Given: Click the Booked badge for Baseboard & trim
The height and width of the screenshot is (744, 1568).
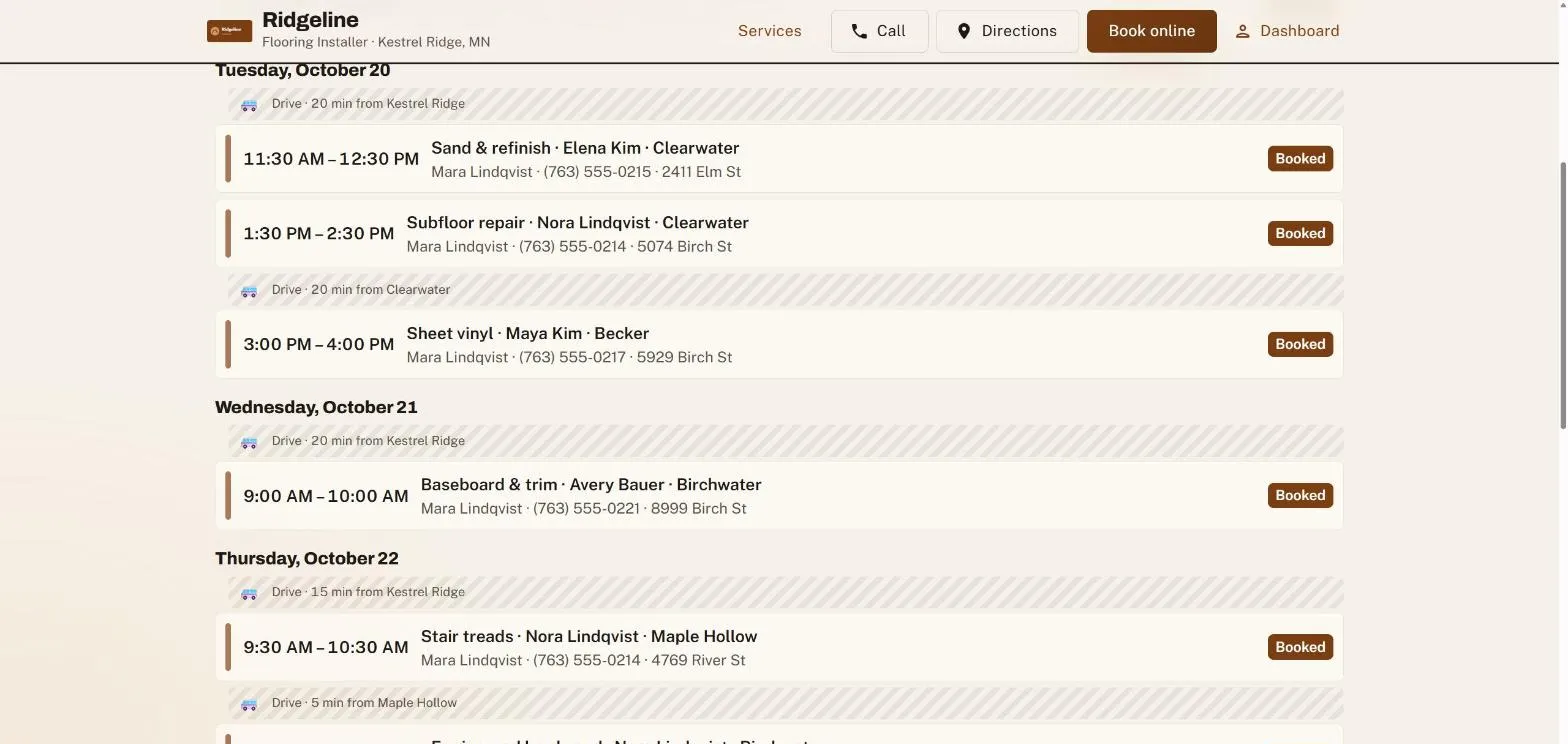Looking at the screenshot, I should 1300,495.
